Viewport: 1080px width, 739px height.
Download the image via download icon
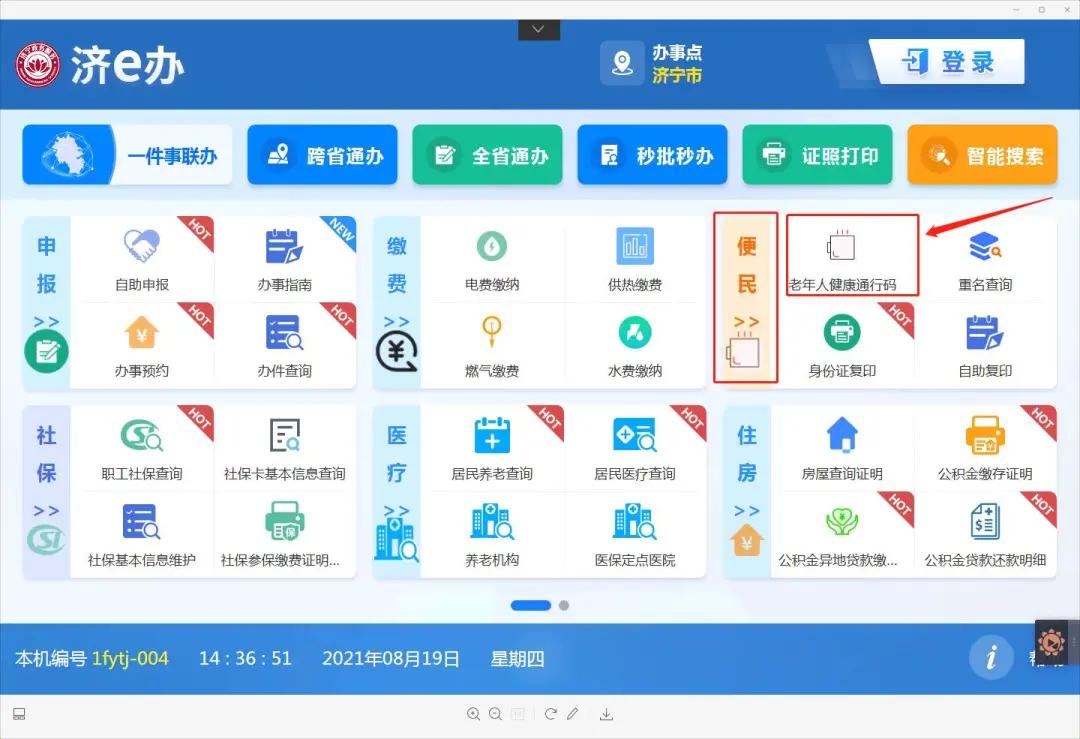[606, 714]
